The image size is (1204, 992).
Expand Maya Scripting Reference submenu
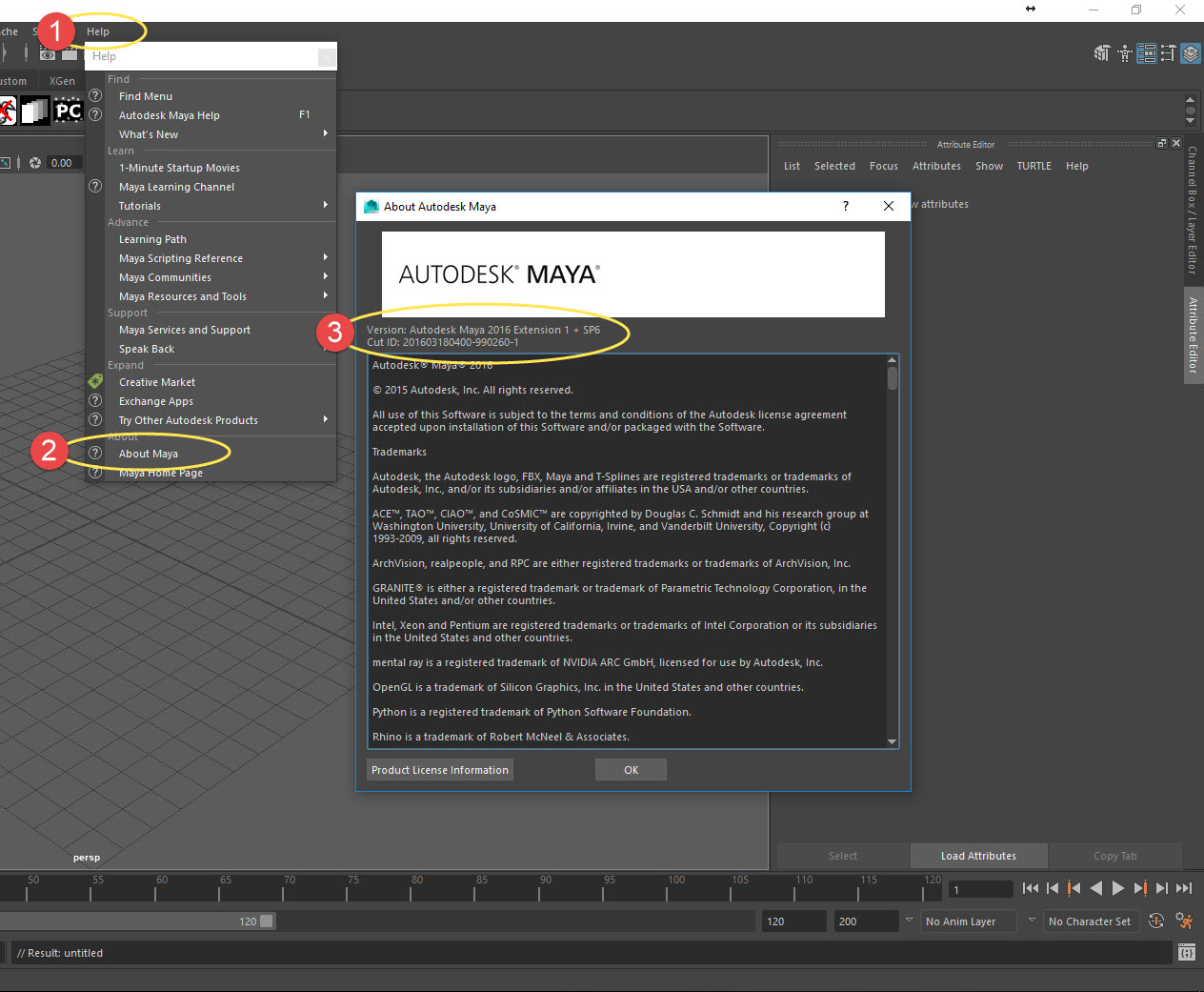pyautogui.click(x=326, y=257)
